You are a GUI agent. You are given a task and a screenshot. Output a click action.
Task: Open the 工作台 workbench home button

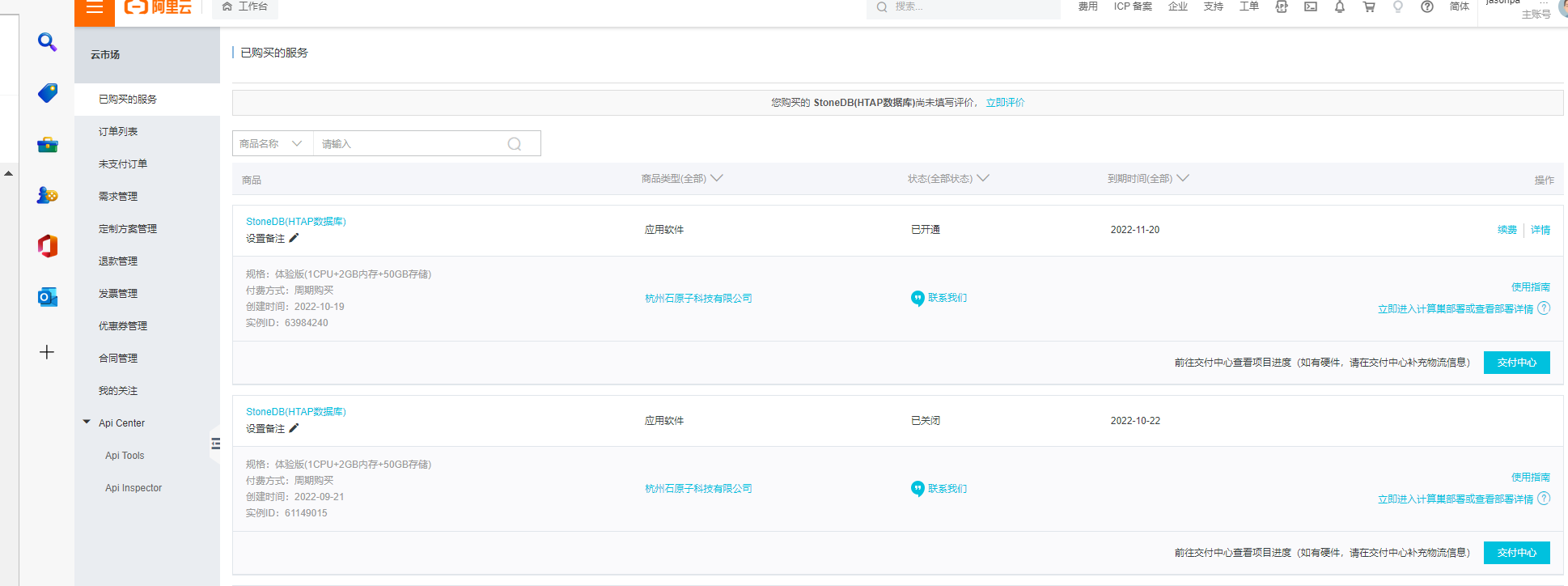pyautogui.click(x=245, y=6)
